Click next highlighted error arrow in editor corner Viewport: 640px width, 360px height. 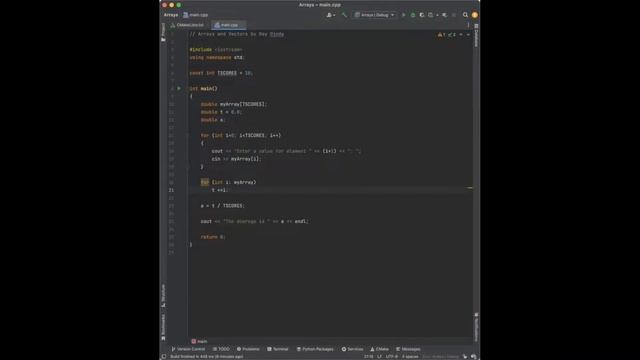[x=468, y=35]
